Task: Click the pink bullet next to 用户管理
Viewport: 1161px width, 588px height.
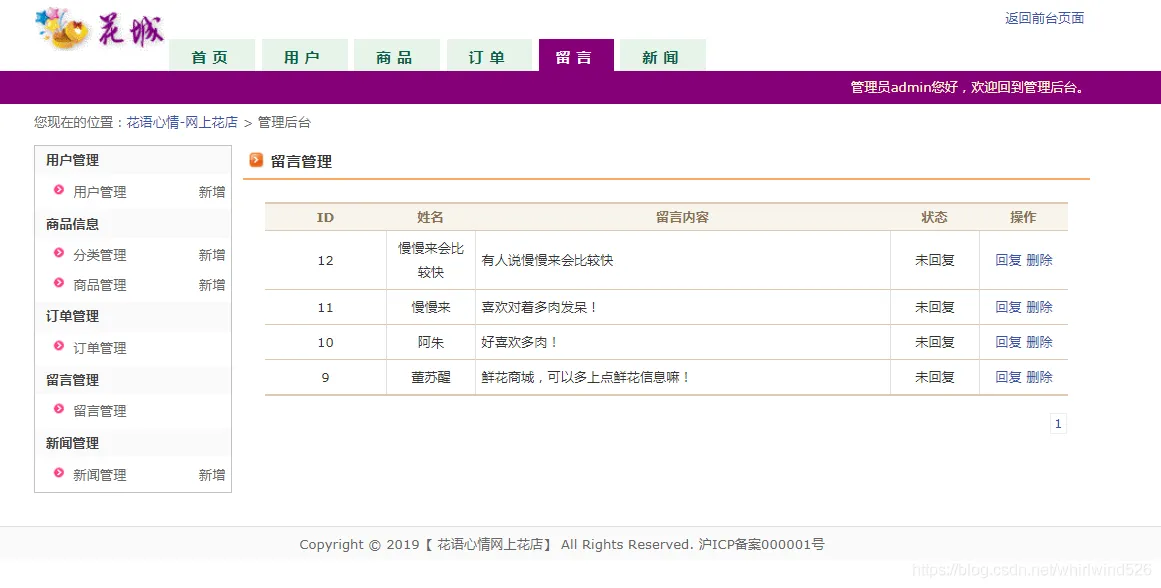Action: [59, 190]
